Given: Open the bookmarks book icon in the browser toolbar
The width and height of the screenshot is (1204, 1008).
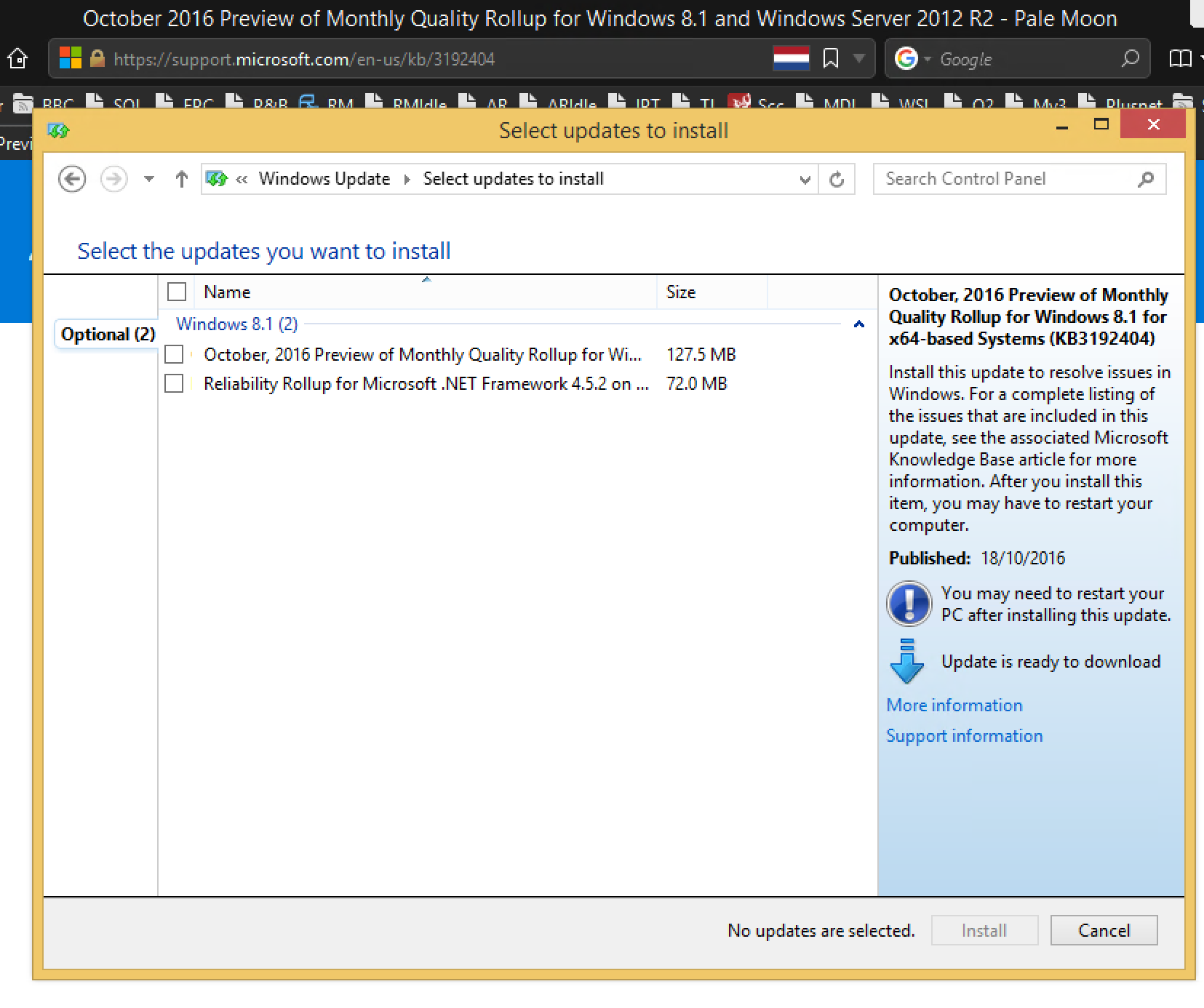Looking at the screenshot, I should (1180, 58).
